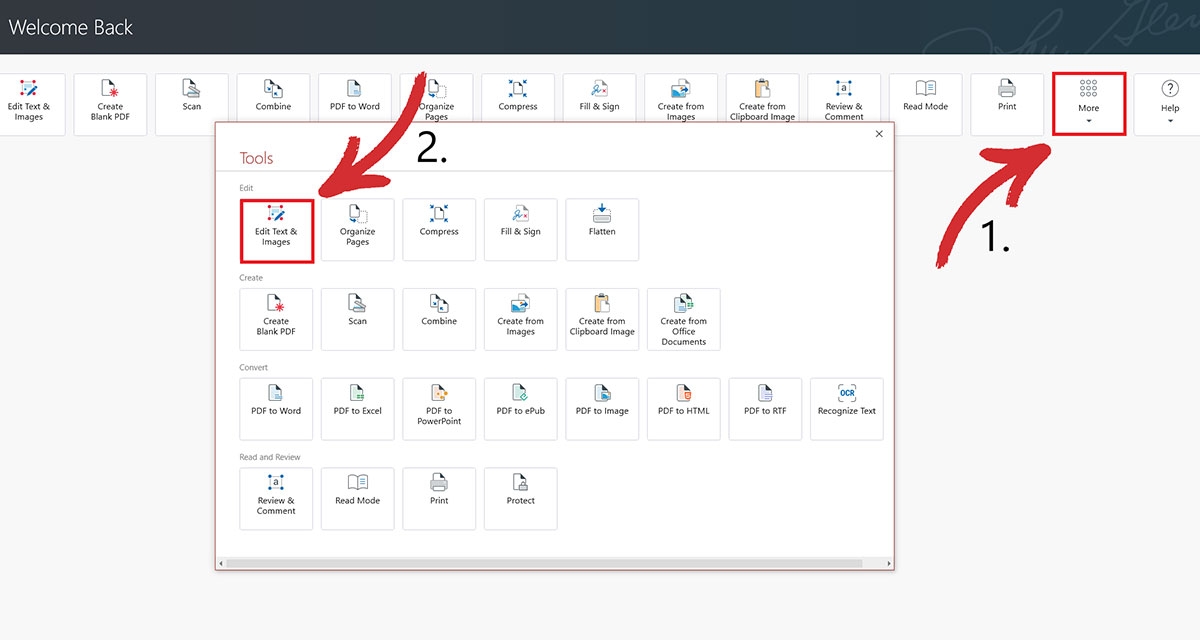Choose Scan in the Tools panel
The width and height of the screenshot is (1200, 640).
[x=358, y=319]
